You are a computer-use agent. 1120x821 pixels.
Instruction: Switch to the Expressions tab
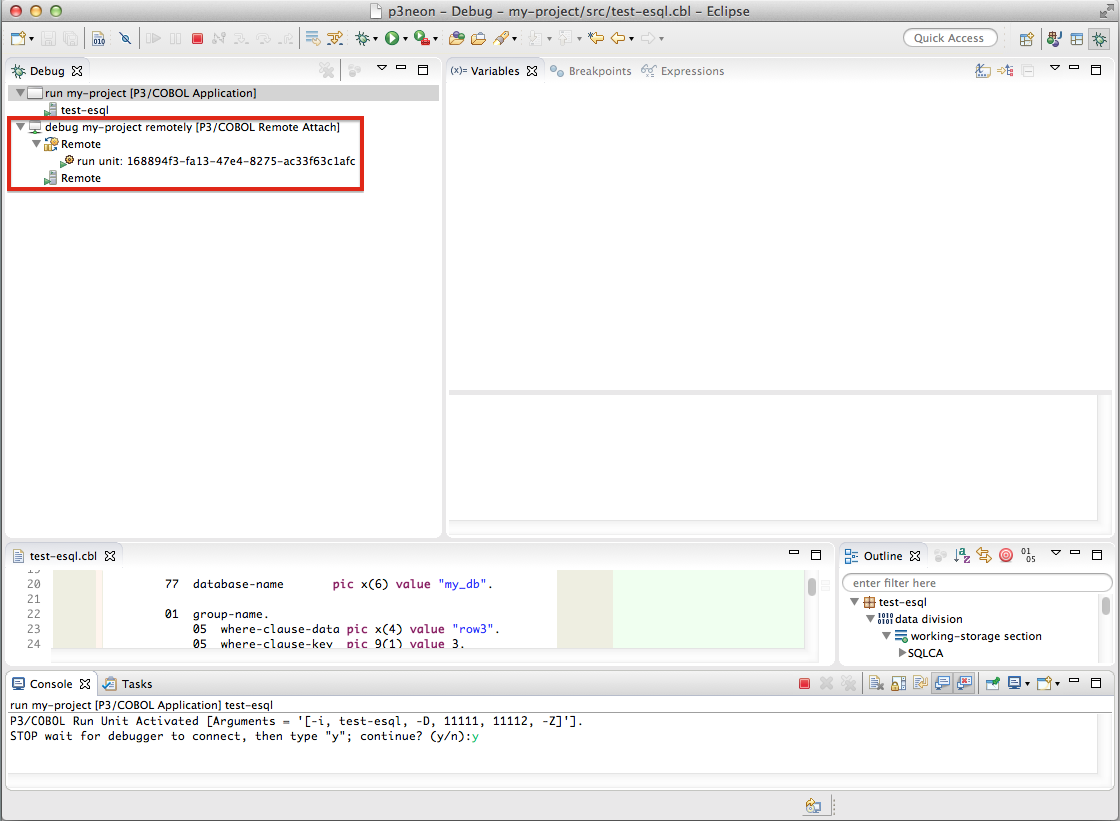[683, 71]
